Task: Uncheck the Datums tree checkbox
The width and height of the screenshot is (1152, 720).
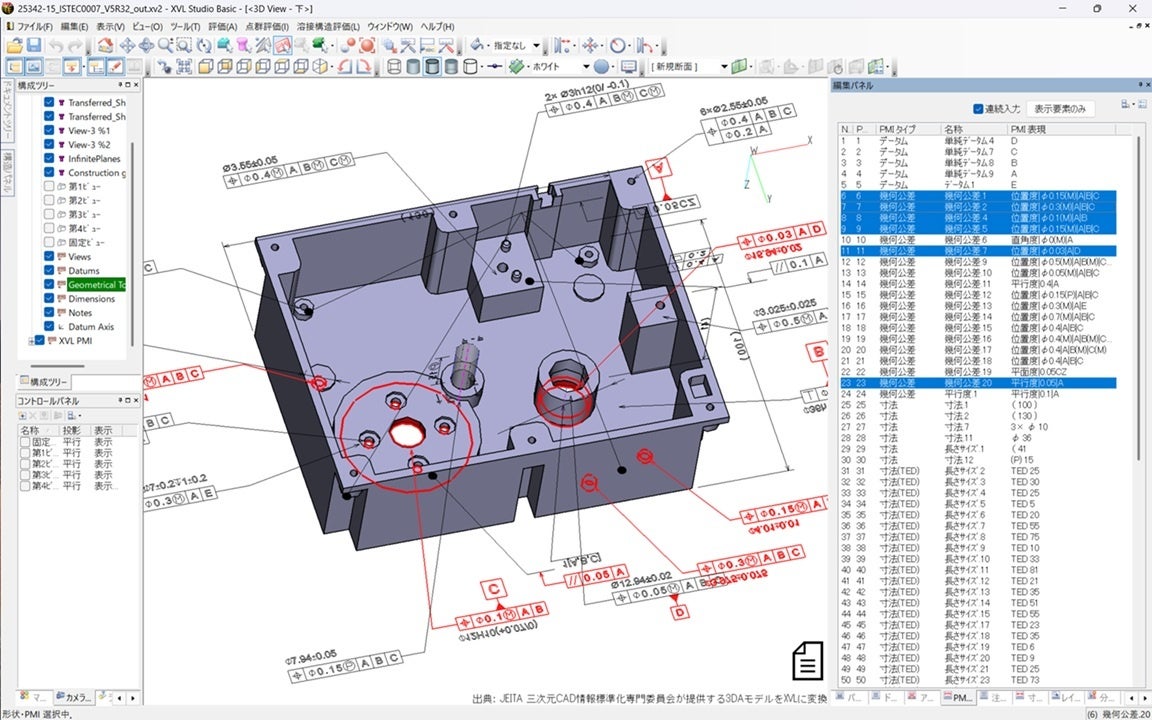Action: 49,271
